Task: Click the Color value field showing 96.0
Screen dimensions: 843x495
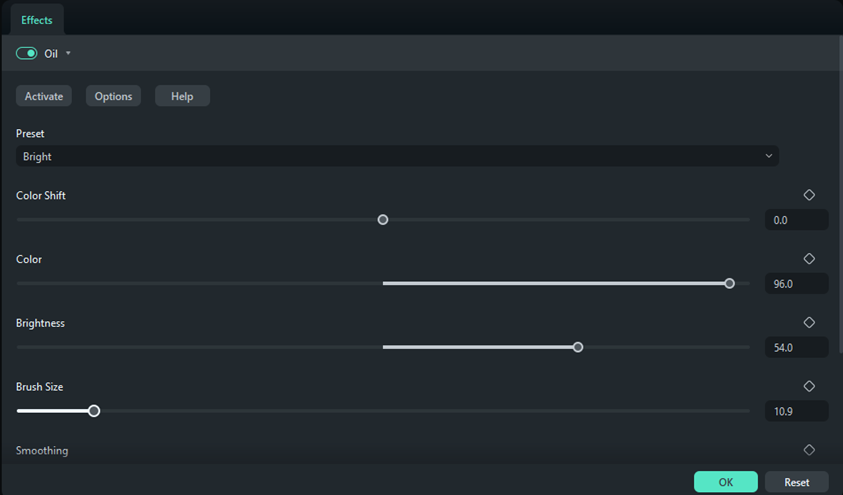Action: click(x=796, y=284)
